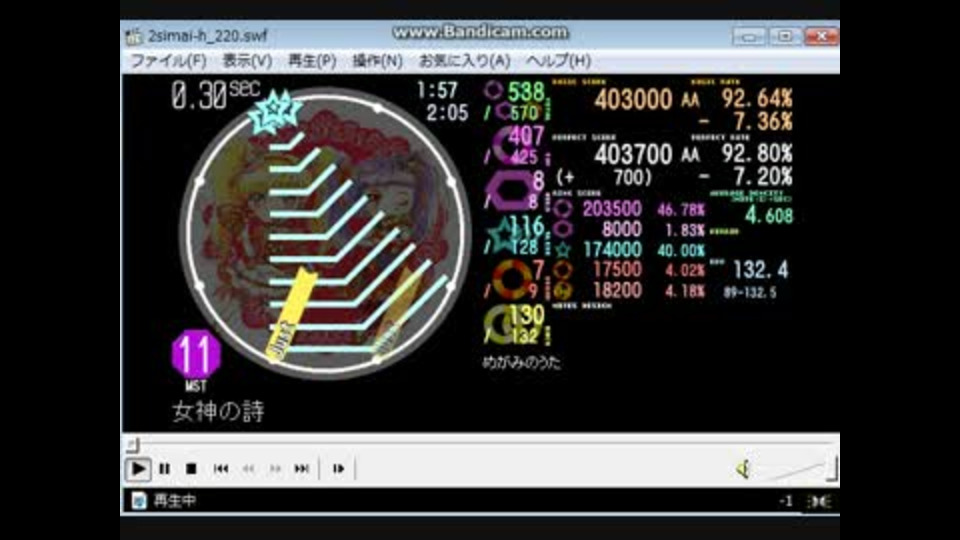
Task: Stop the playback
Action: (x=191, y=469)
